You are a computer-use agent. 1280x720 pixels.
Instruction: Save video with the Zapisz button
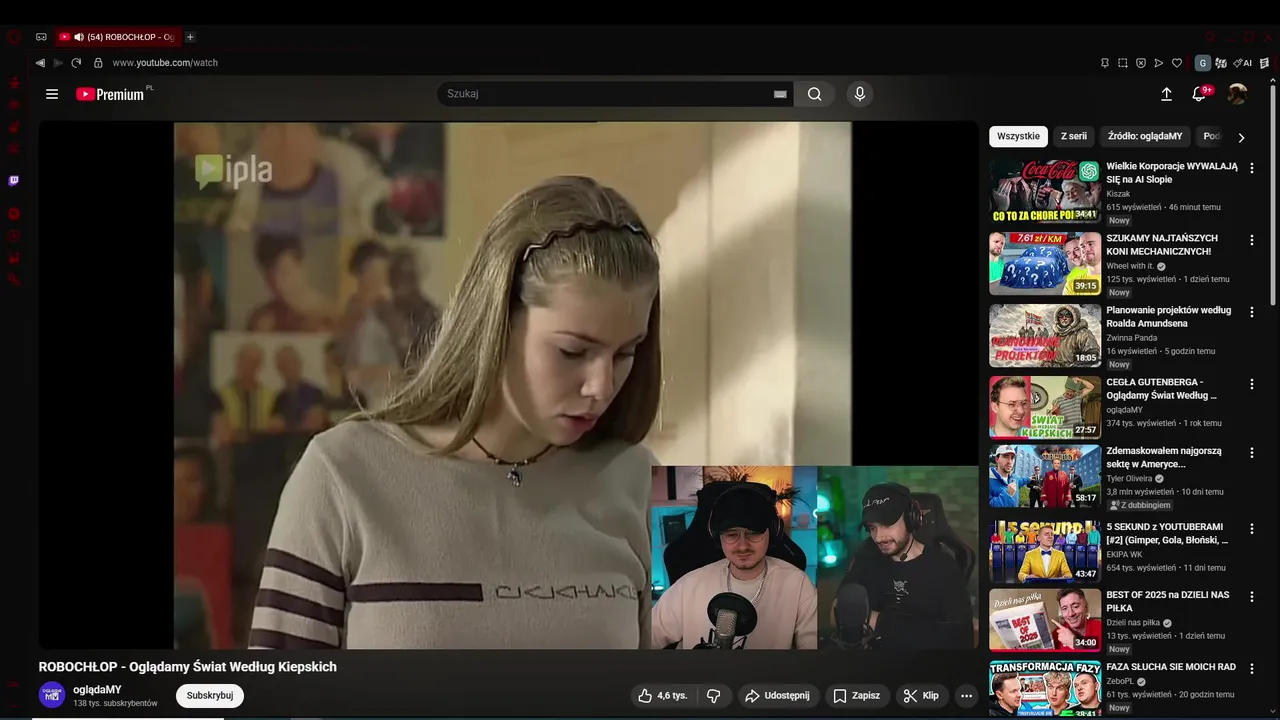coord(857,695)
